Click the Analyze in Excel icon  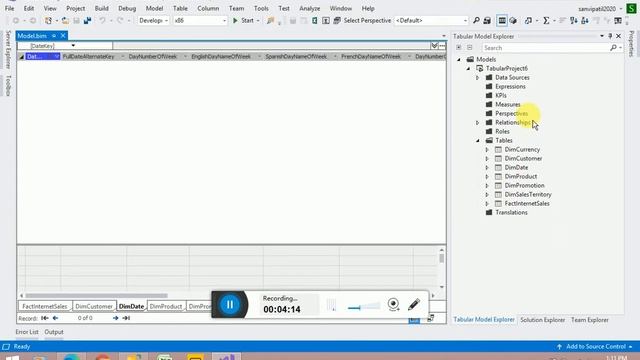click(315, 20)
